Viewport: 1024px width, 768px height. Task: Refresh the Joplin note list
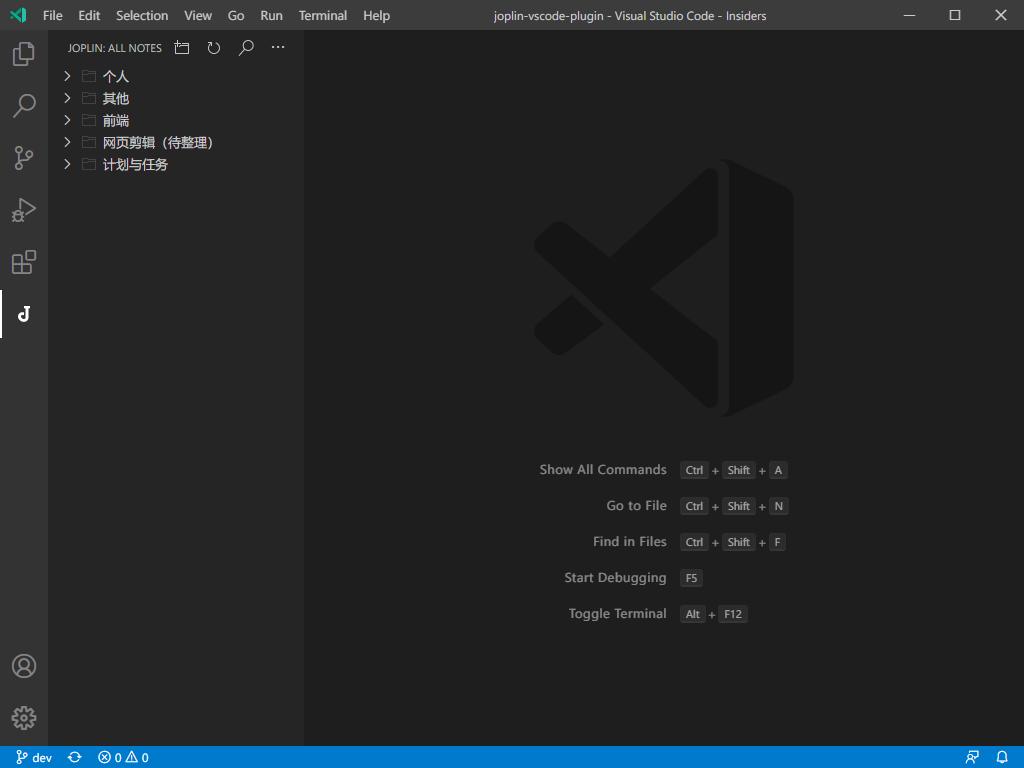pos(213,47)
